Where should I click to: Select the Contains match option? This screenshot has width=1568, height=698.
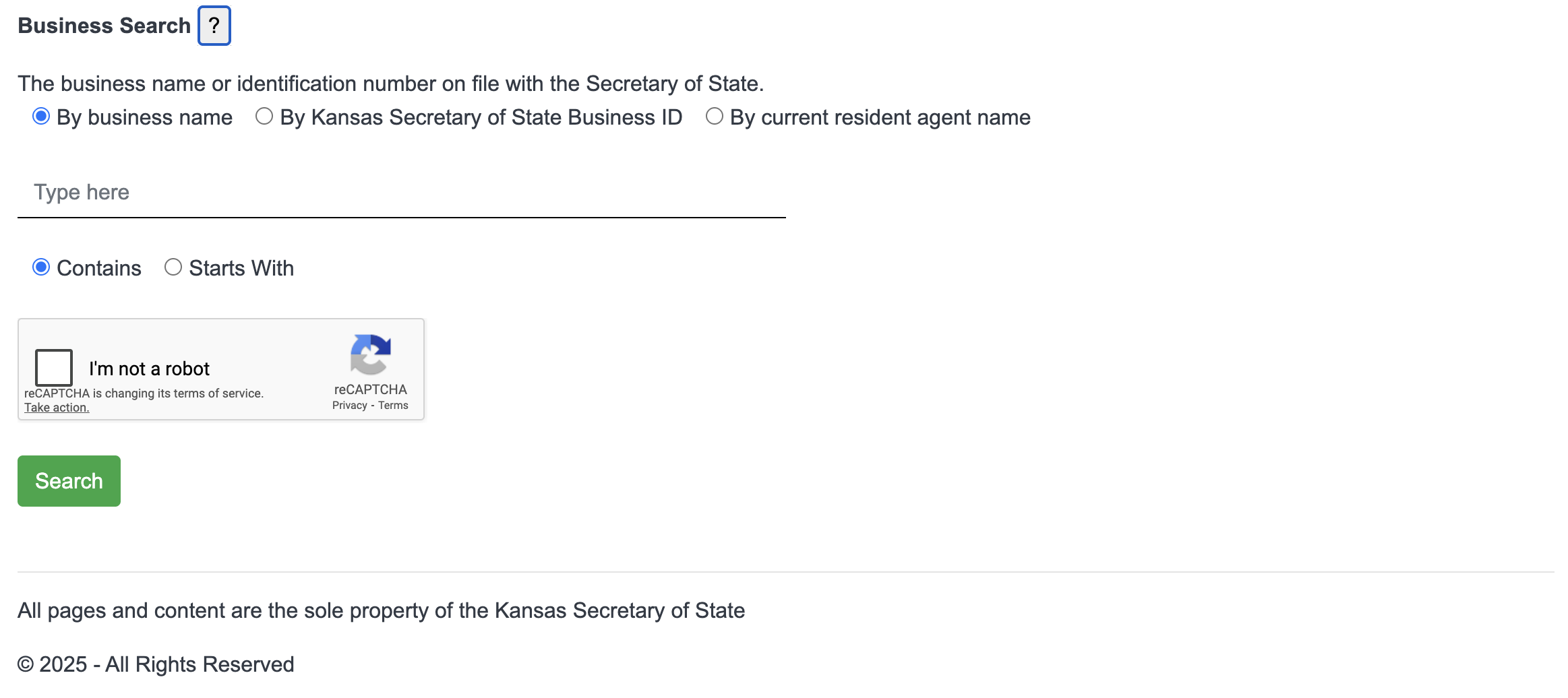(41, 267)
